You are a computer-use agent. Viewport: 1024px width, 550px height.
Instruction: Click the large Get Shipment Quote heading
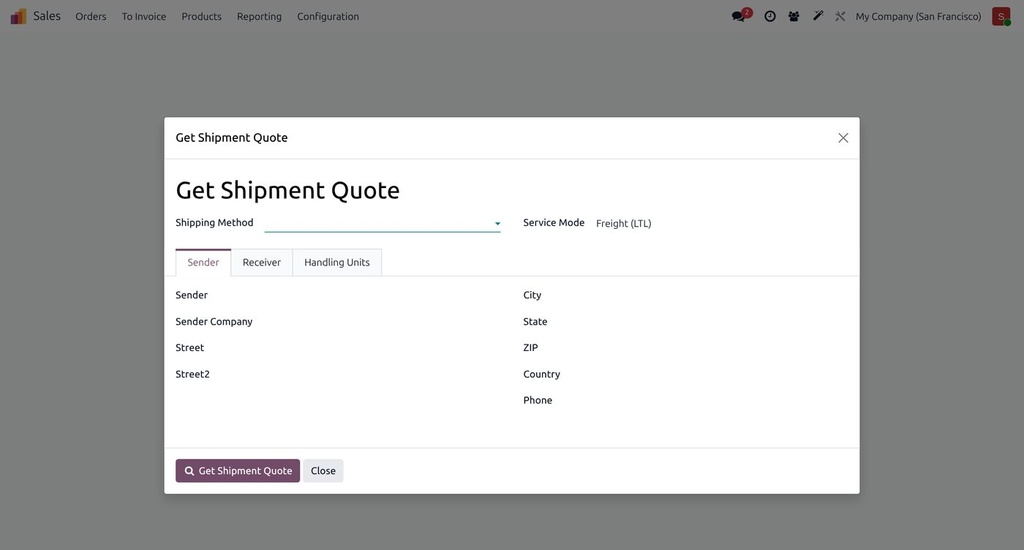(x=287, y=191)
